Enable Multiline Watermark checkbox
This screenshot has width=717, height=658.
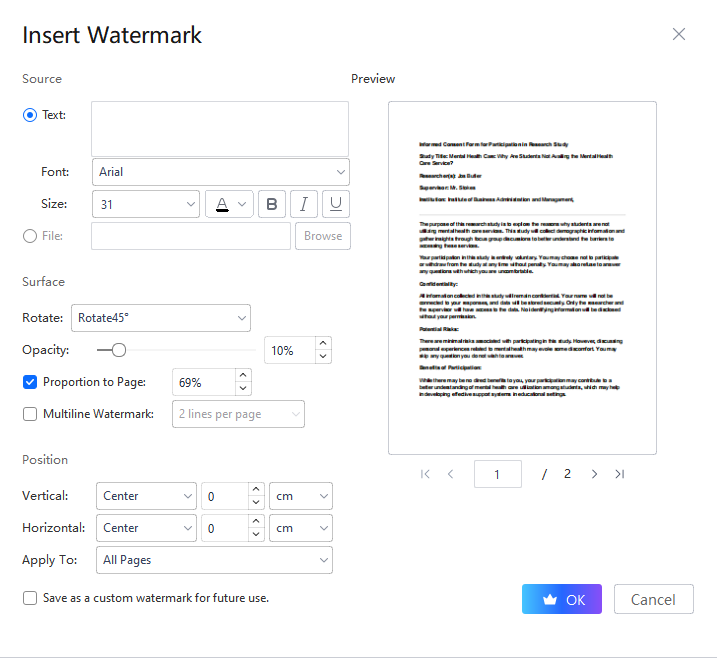click(30, 414)
